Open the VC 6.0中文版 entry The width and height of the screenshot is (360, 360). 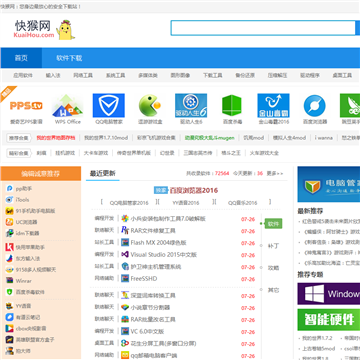147,331
